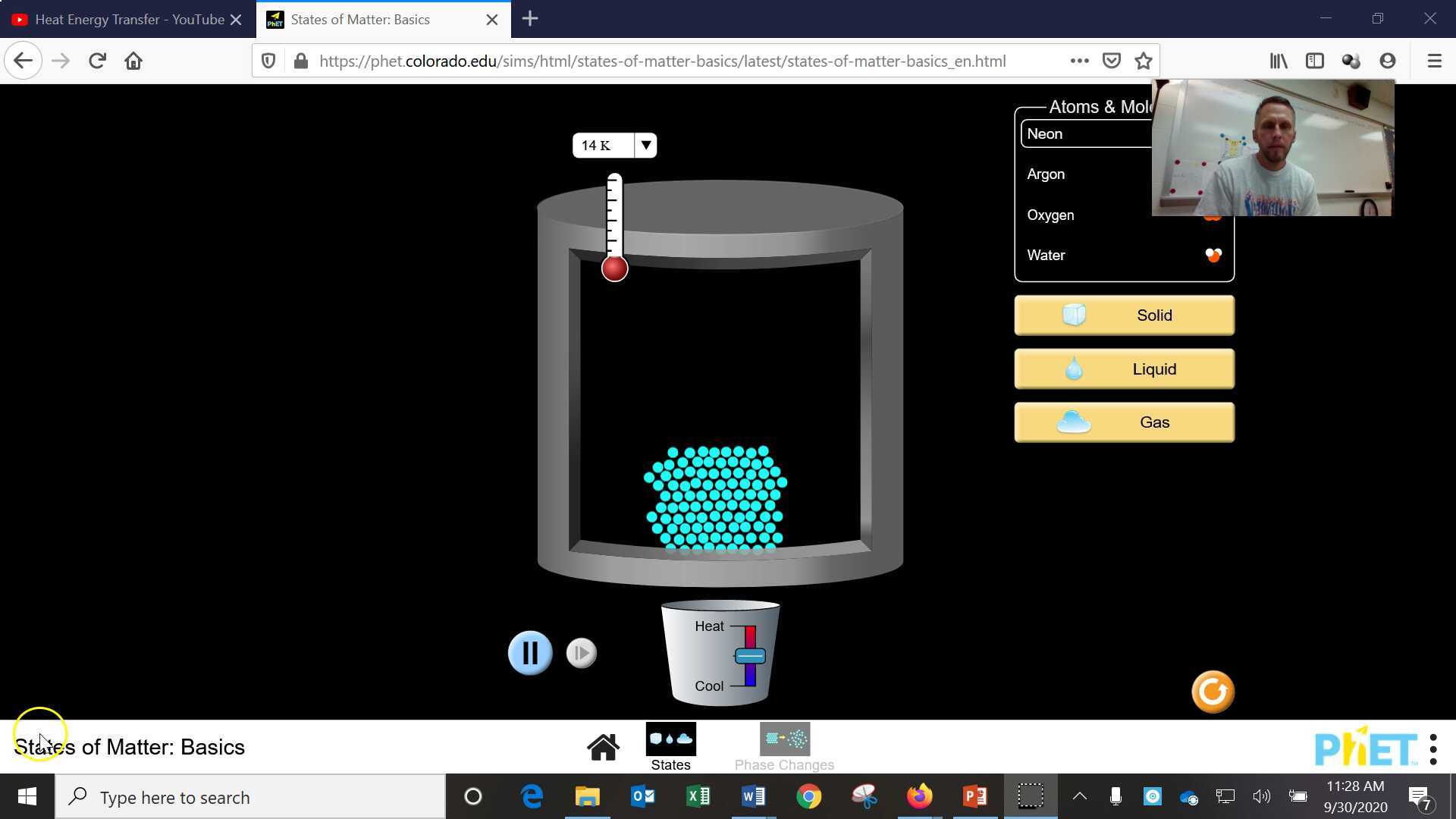This screenshot has width=1456, height=819.
Task: Select Neon as the atom type
Action: click(x=1044, y=133)
